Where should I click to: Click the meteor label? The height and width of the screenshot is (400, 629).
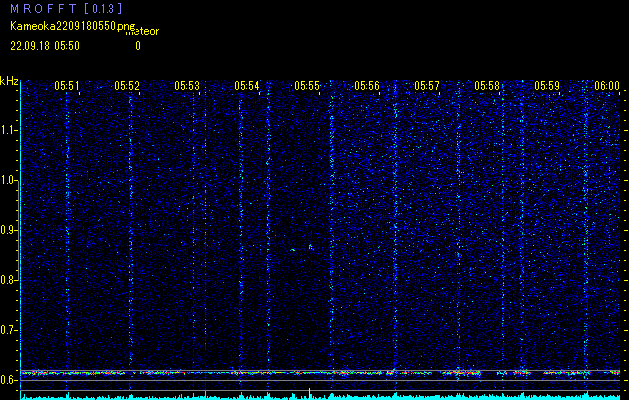(x=142, y=32)
